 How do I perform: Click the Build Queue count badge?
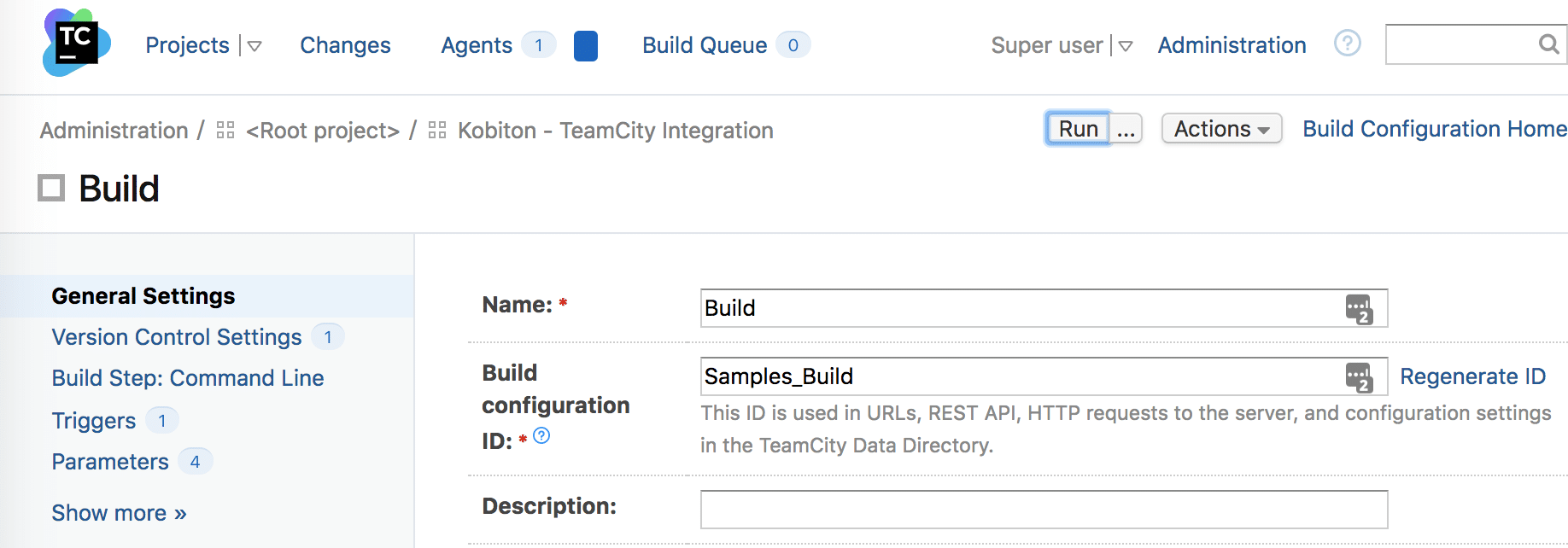coord(793,45)
